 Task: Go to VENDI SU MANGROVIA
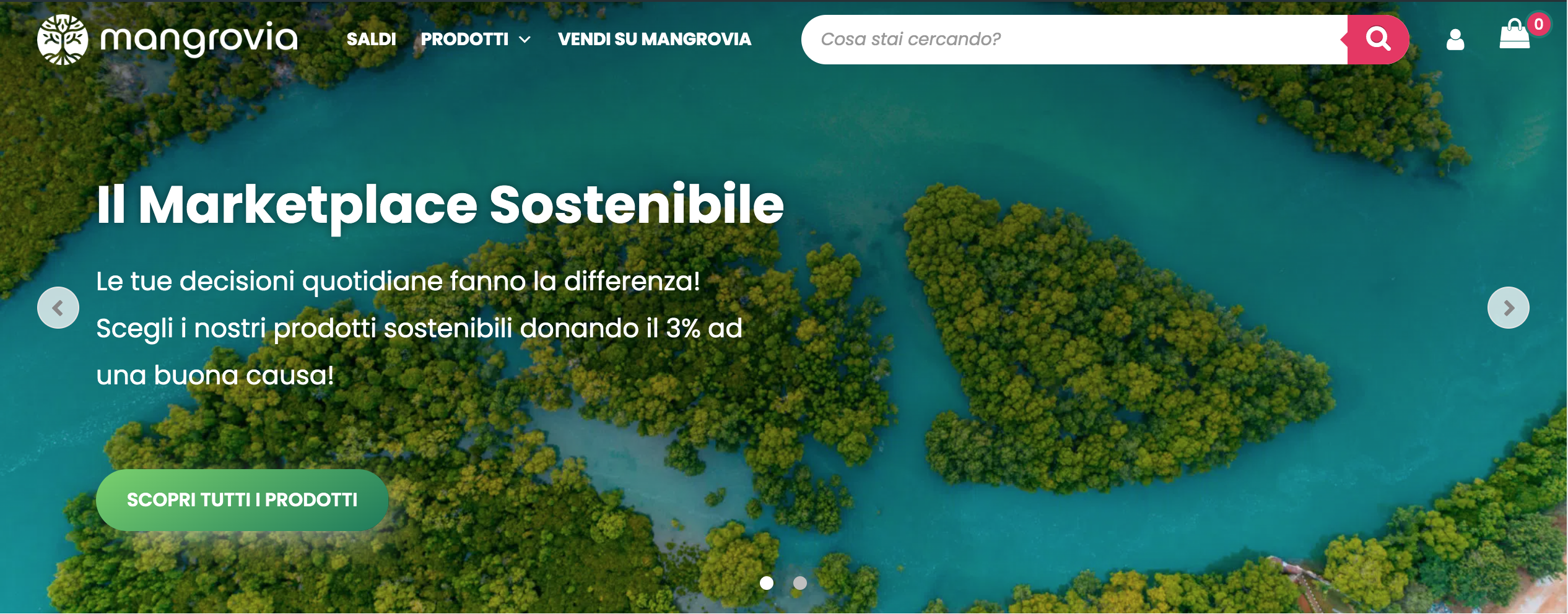pos(654,39)
